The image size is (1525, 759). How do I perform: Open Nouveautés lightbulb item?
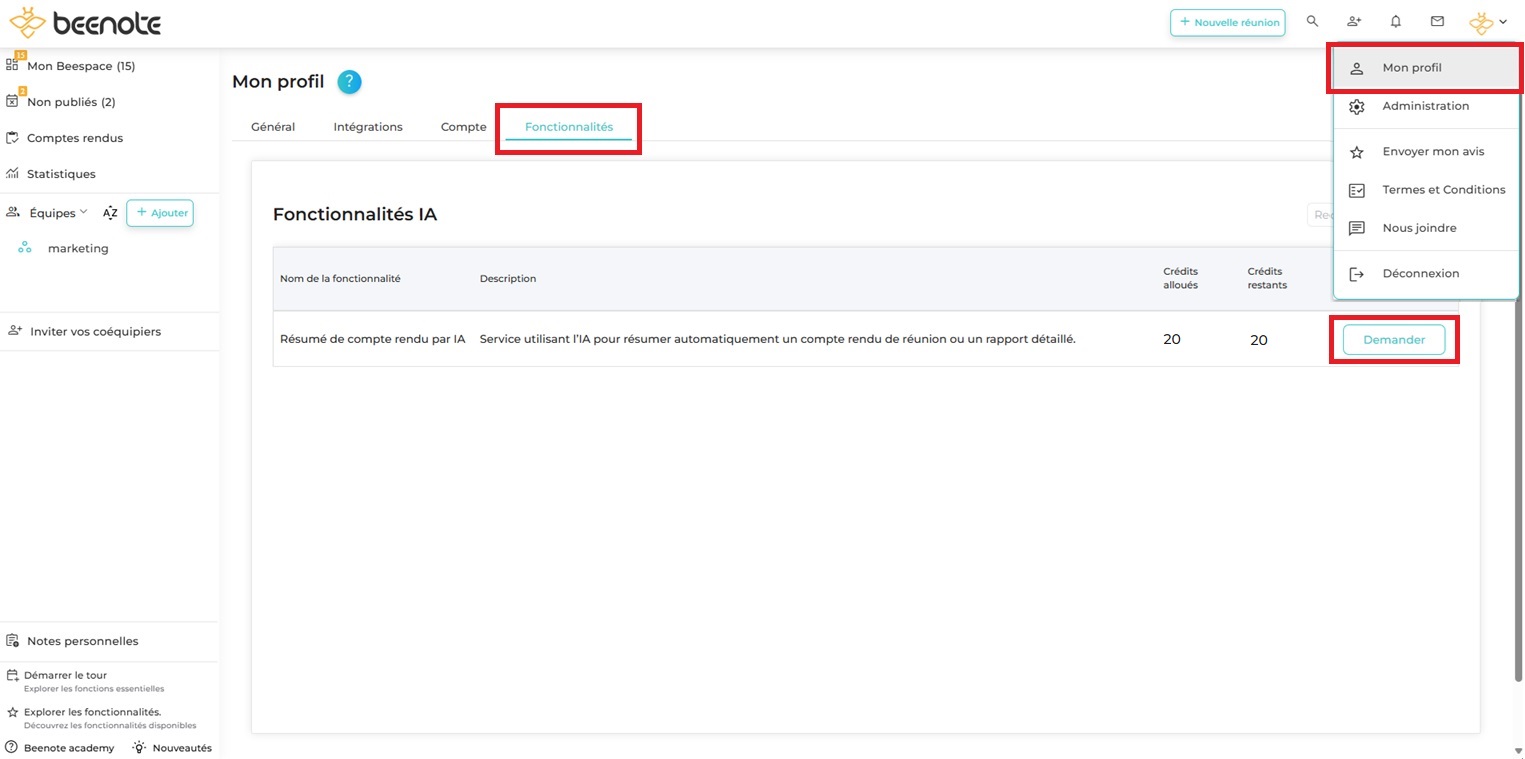[x=172, y=748]
